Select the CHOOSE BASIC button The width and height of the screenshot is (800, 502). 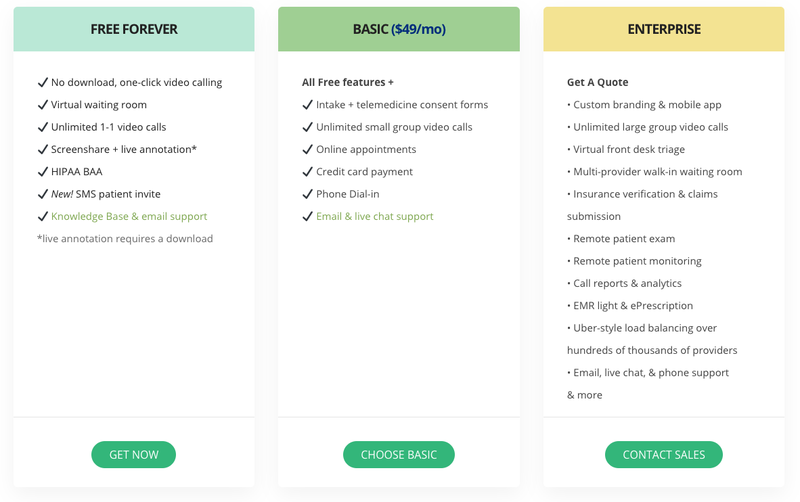point(398,455)
